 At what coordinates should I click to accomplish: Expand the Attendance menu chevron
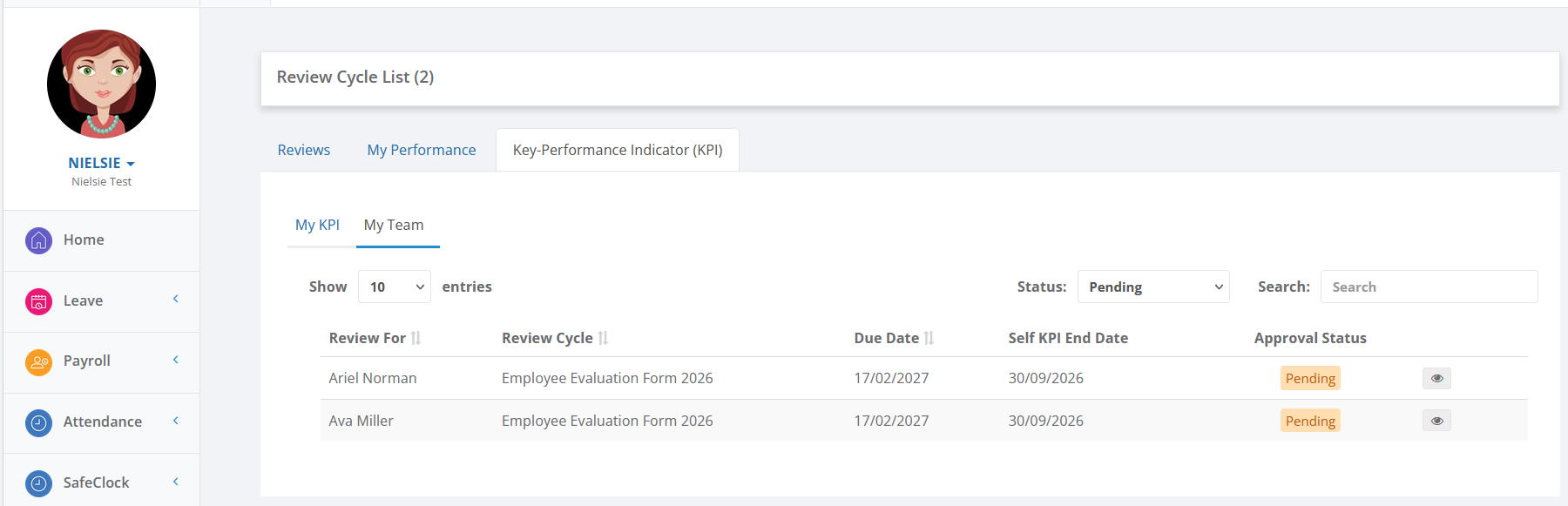pos(176,421)
